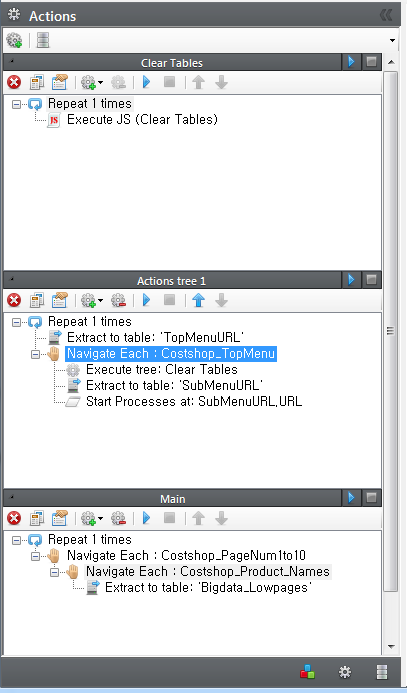Collapse Navigate Each : Costshop_PageNum1to10 node

click(35, 556)
